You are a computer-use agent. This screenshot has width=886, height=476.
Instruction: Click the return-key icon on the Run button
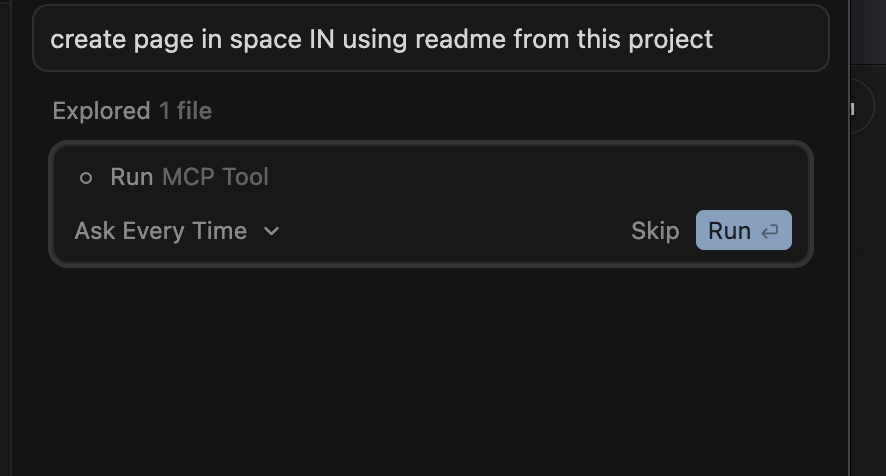click(x=770, y=231)
